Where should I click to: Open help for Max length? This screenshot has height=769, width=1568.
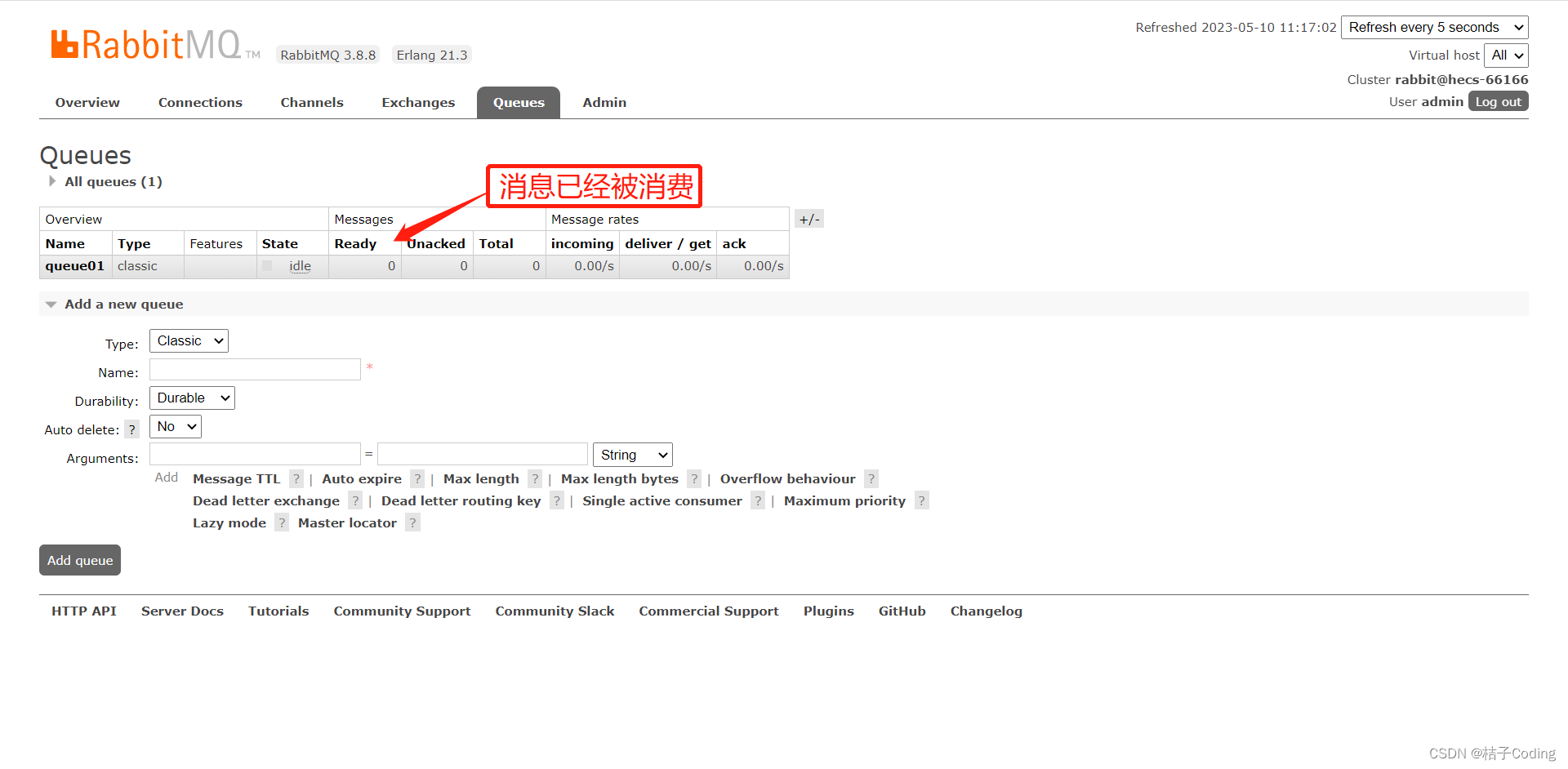point(535,479)
